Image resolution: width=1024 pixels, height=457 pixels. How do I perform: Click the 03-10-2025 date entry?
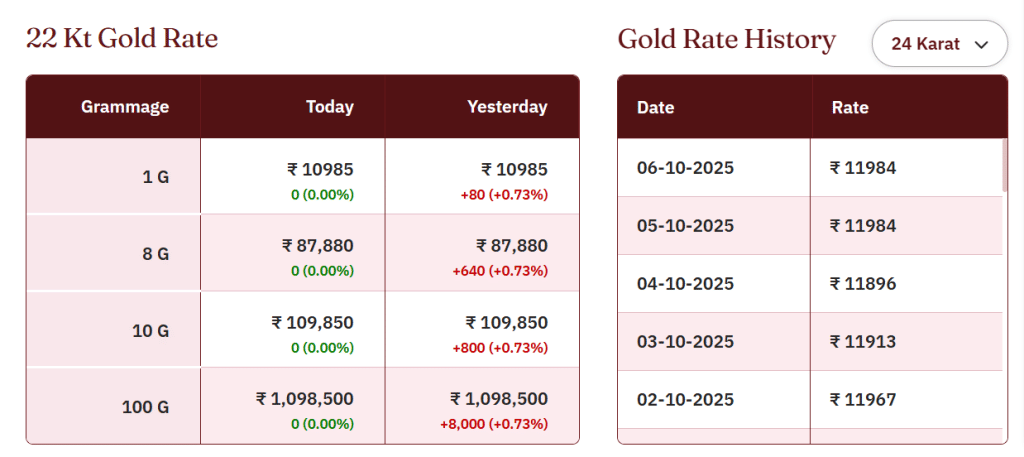(x=685, y=342)
